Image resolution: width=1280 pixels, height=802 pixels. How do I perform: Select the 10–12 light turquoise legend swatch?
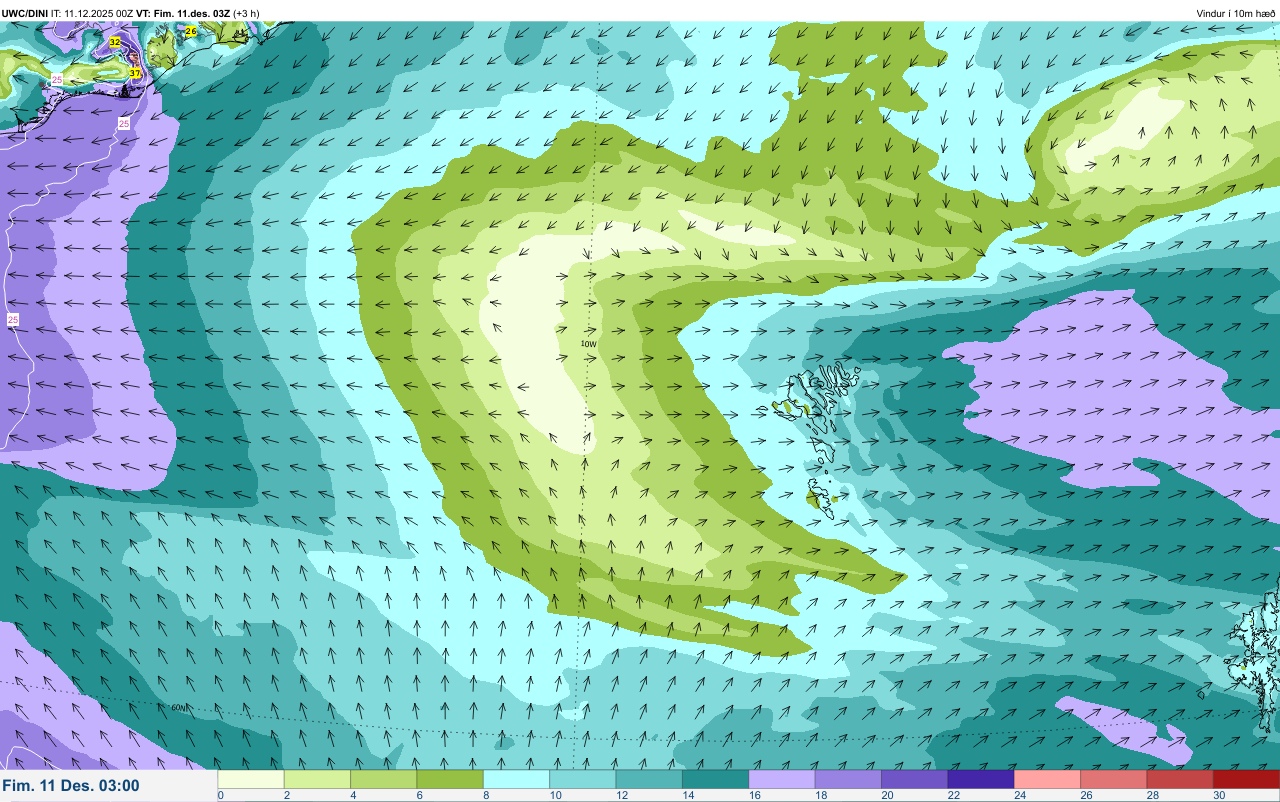[x=583, y=779]
